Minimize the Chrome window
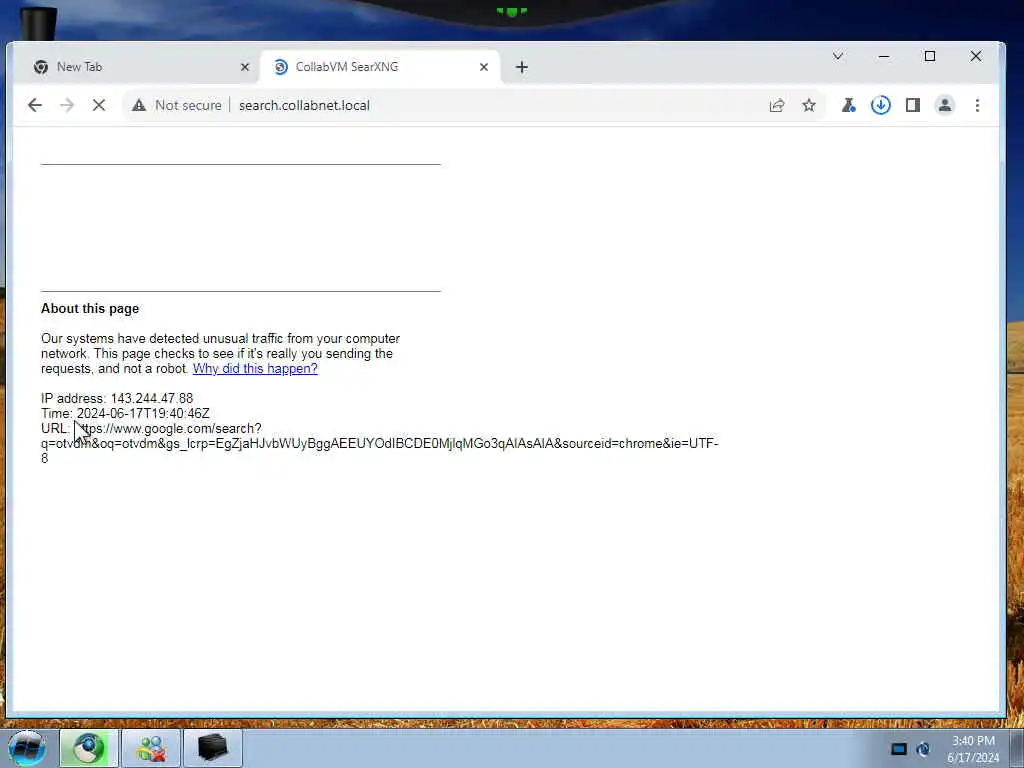1024x768 pixels. point(884,56)
